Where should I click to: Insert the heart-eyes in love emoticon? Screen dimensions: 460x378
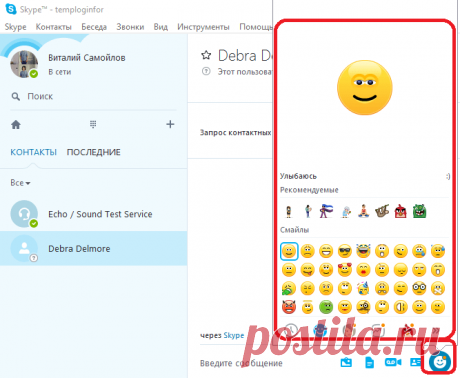[x=345, y=270]
